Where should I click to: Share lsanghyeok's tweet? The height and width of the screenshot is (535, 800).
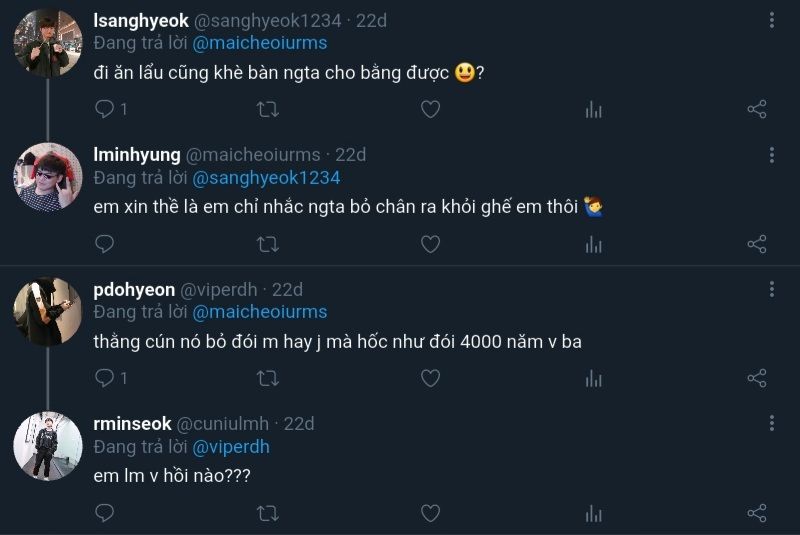click(x=757, y=109)
